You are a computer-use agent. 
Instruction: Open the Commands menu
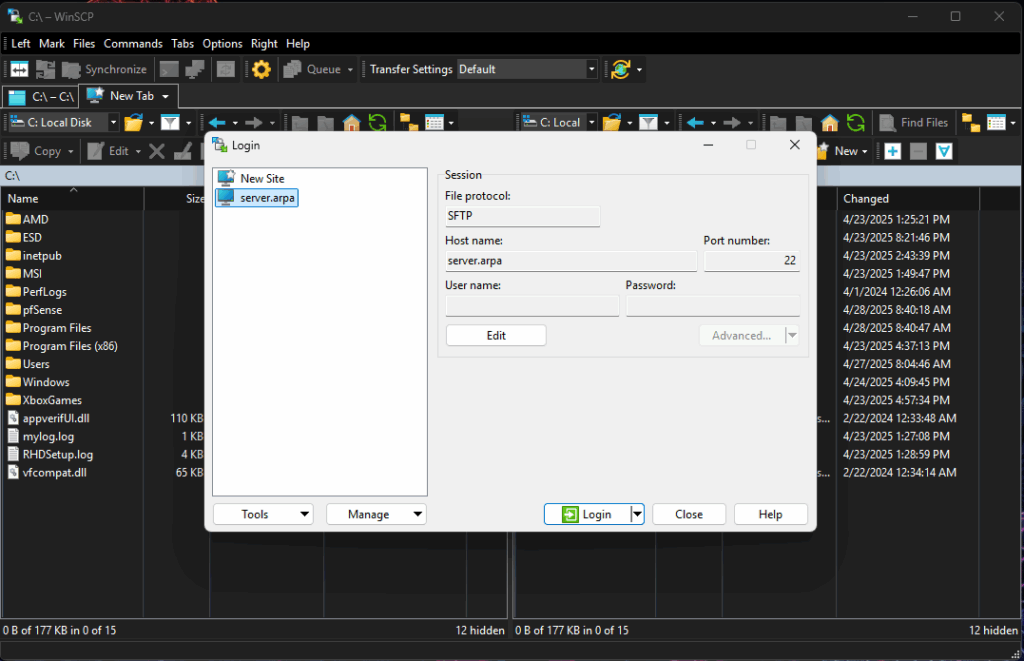133,44
